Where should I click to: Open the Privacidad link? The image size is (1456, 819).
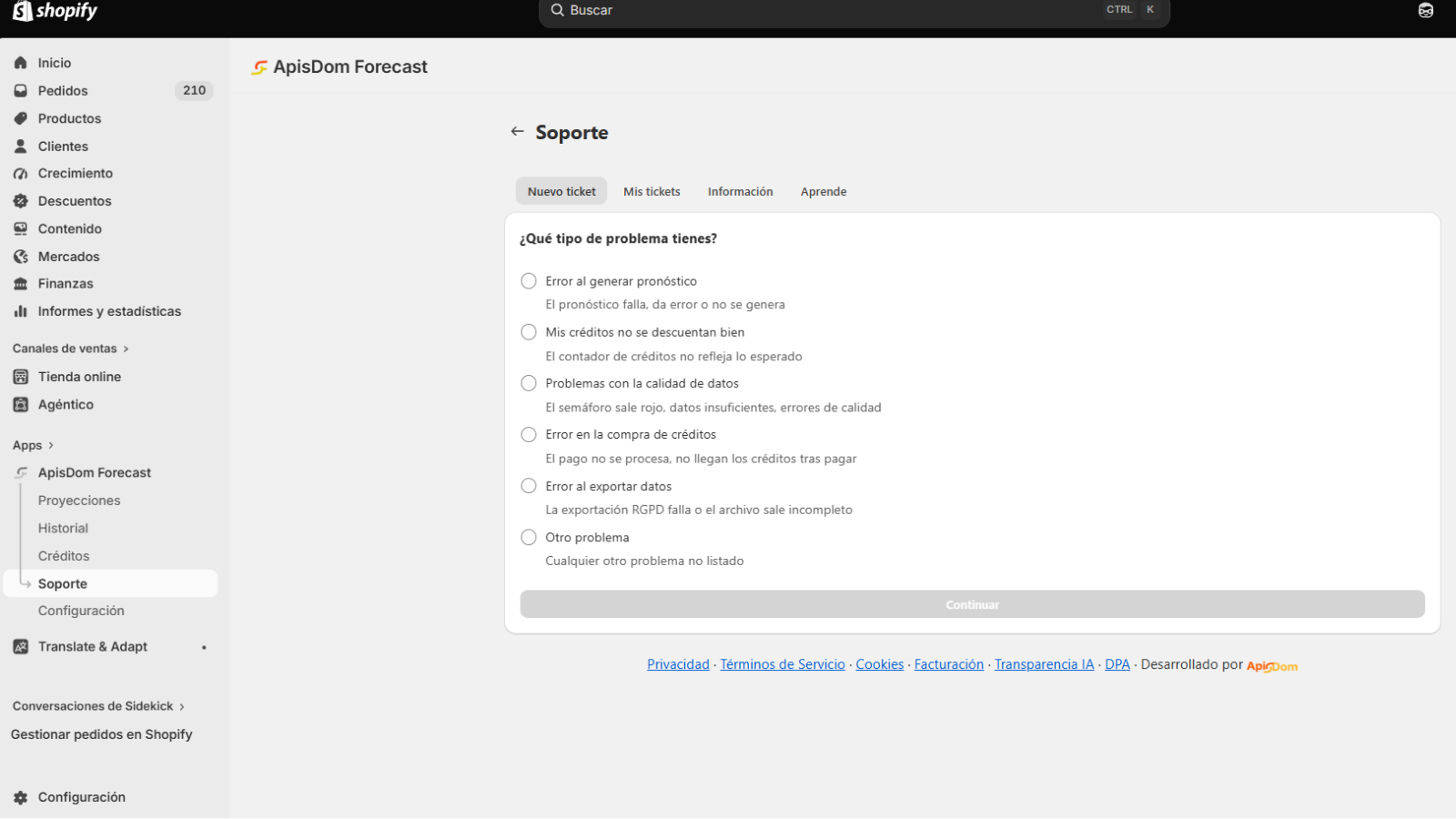point(678,665)
